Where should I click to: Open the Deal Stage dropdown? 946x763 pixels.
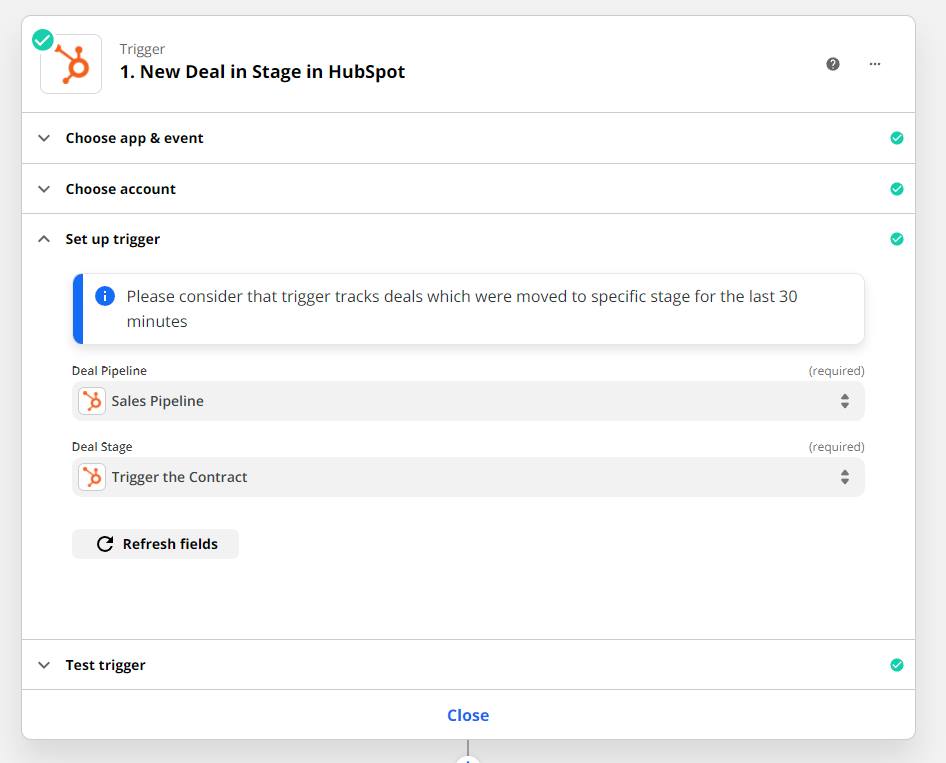point(468,477)
